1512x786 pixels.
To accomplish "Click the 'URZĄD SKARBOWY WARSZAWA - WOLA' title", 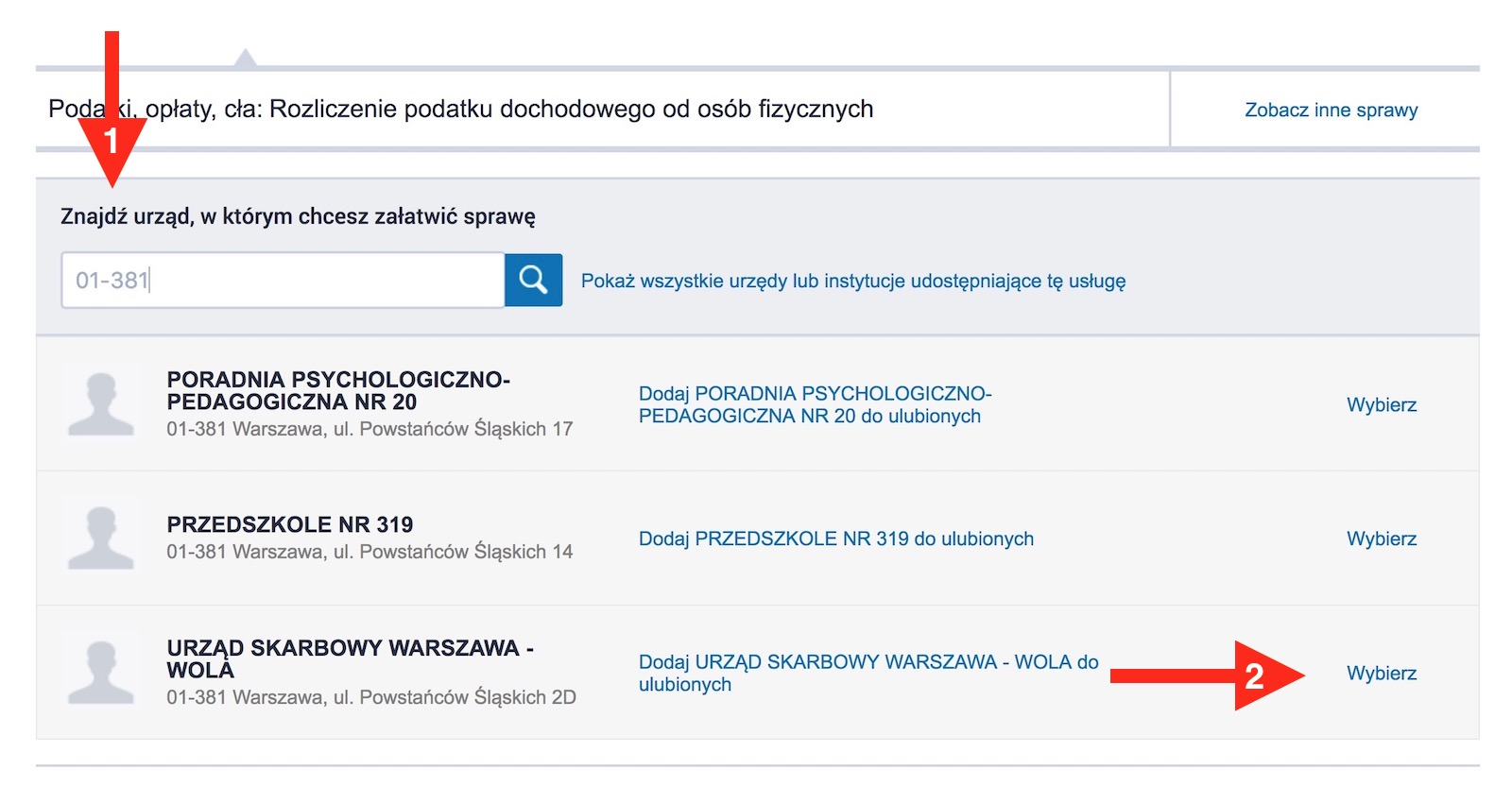I will point(349,658).
